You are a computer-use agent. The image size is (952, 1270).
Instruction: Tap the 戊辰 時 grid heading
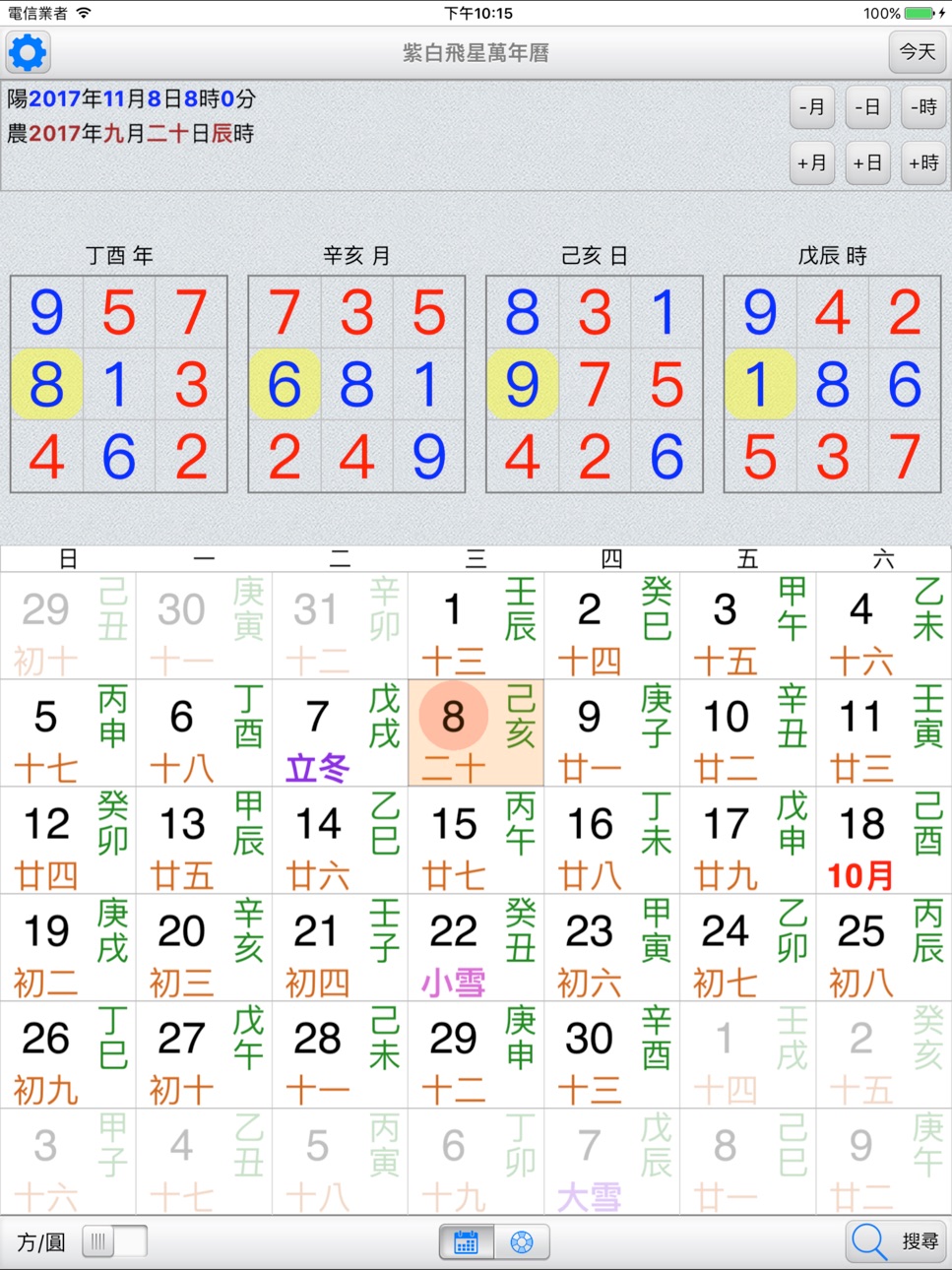(833, 256)
